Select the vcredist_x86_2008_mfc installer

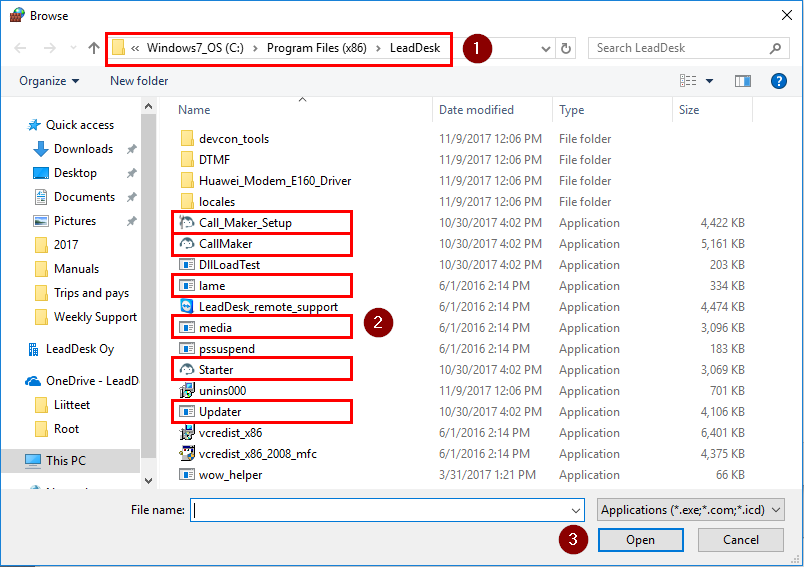click(x=248, y=454)
